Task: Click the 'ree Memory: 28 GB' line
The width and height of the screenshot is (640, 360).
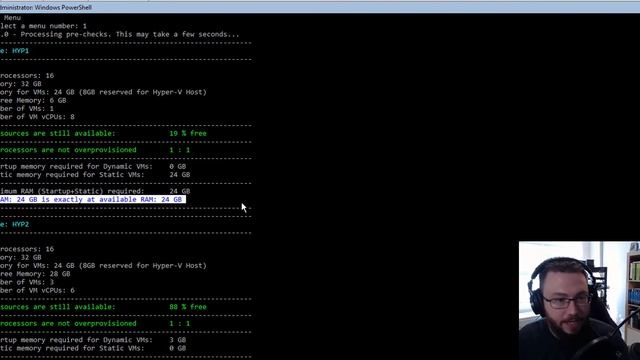Action: pos(35,274)
